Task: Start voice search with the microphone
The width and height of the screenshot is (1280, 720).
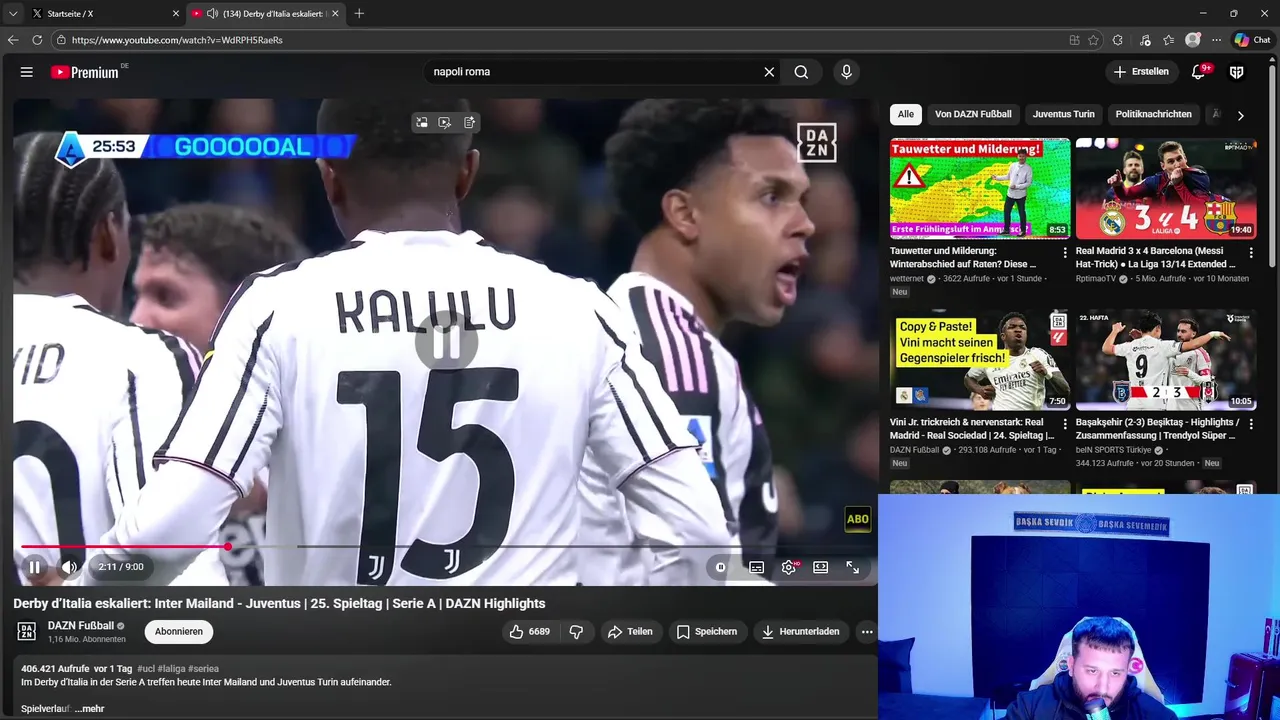Action: (846, 72)
